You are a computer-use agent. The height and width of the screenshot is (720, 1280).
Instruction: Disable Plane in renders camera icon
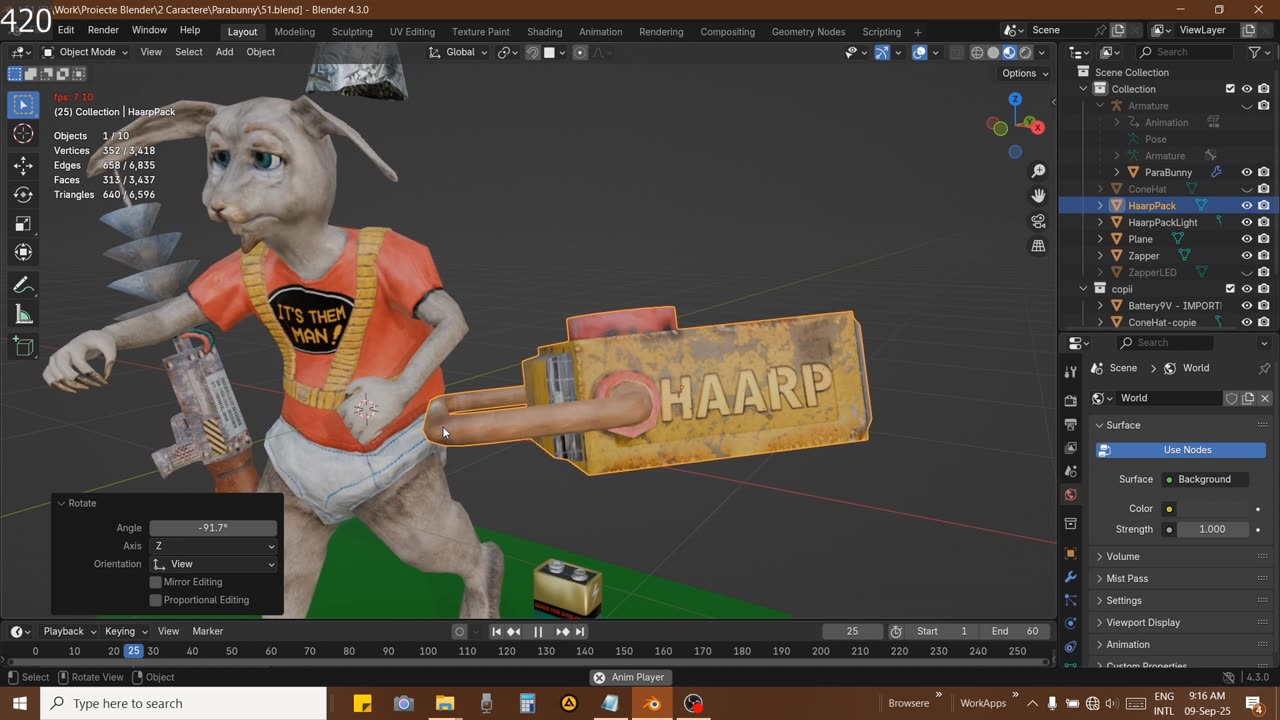point(1264,239)
